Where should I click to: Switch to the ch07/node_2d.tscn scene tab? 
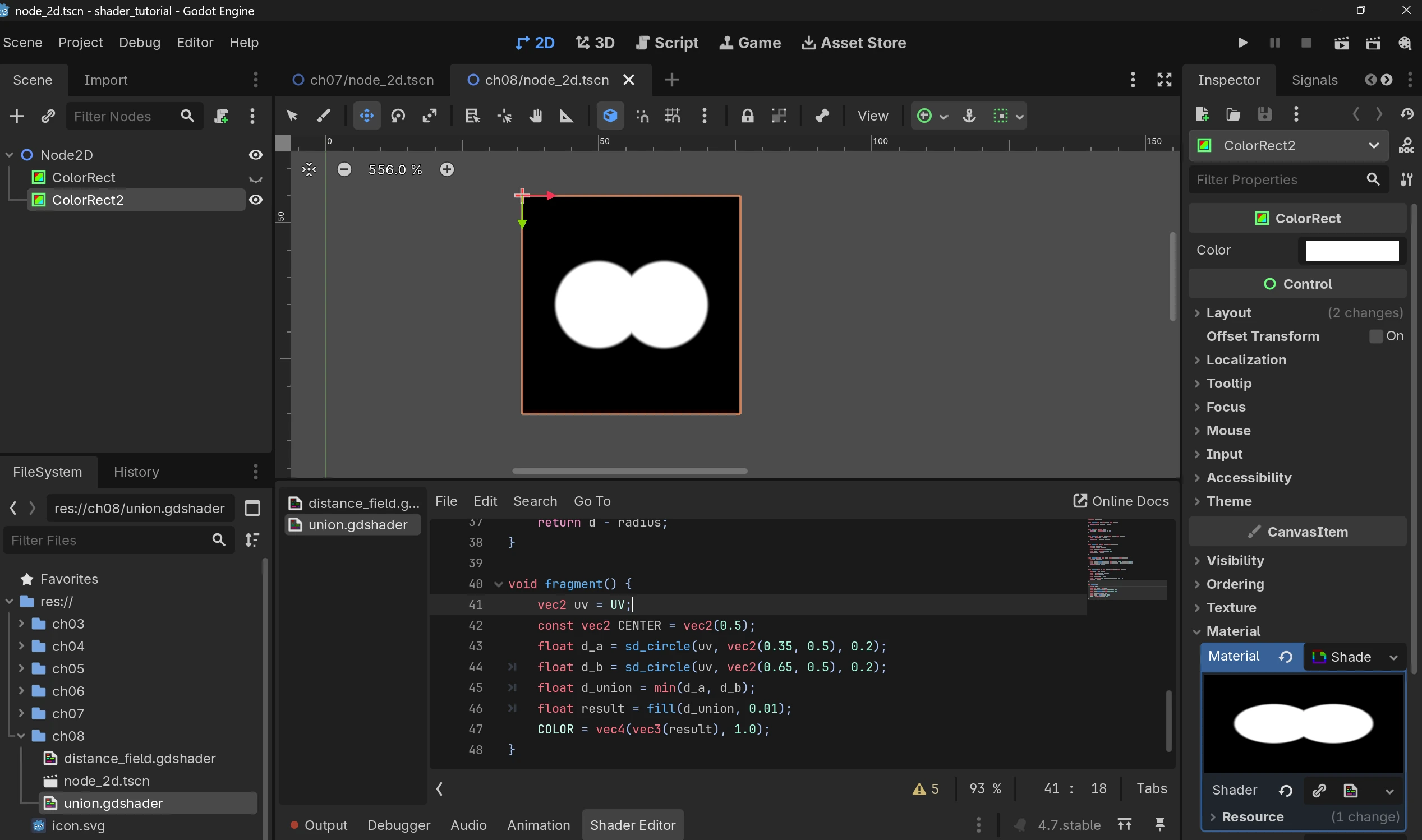pyautogui.click(x=363, y=80)
